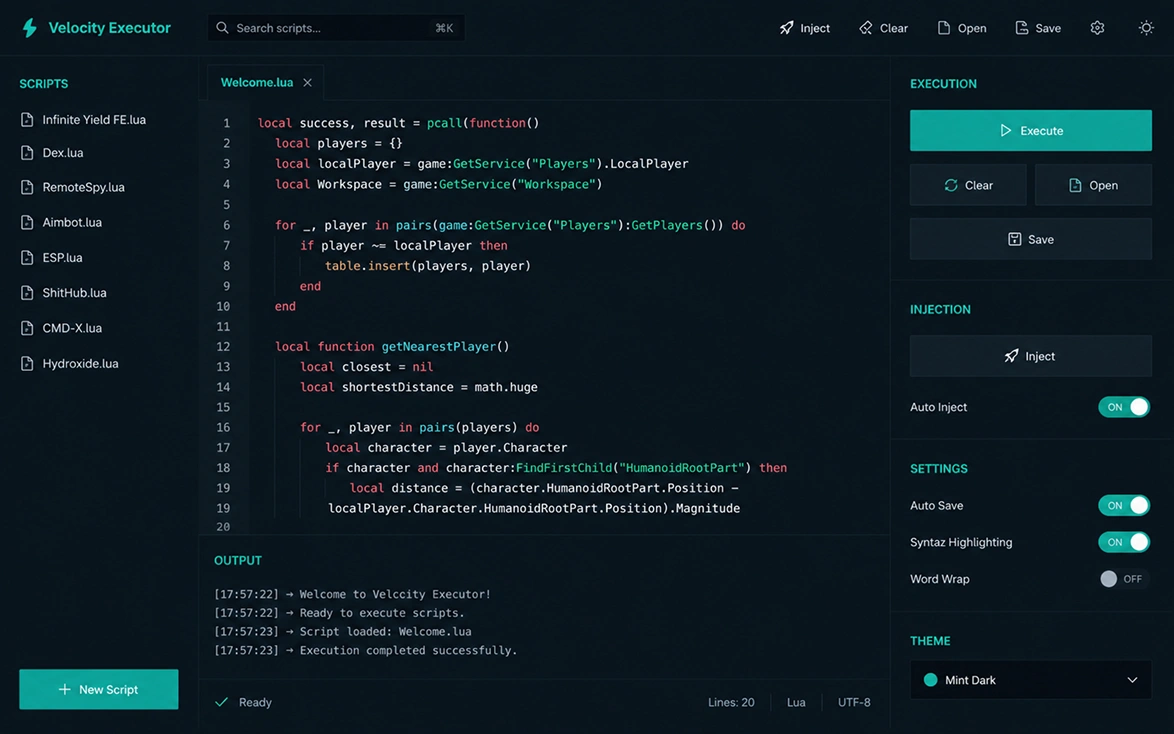This screenshot has height=734, width=1174.
Task: Select the Welcome.lua editor tab
Action: 257,82
